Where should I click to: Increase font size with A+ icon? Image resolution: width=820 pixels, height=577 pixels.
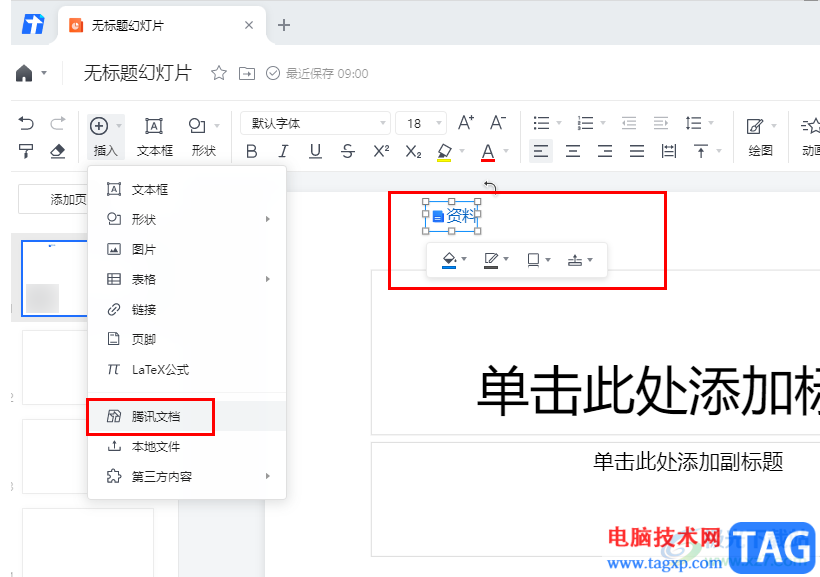click(x=466, y=123)
